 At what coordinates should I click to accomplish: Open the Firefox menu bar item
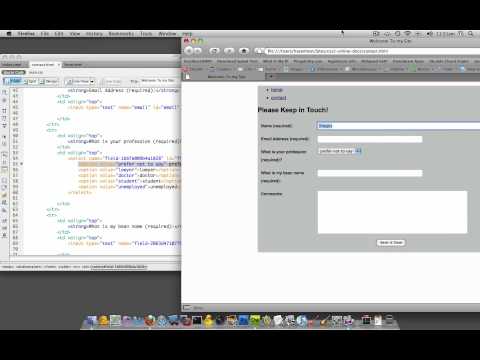tap(26, 34)
